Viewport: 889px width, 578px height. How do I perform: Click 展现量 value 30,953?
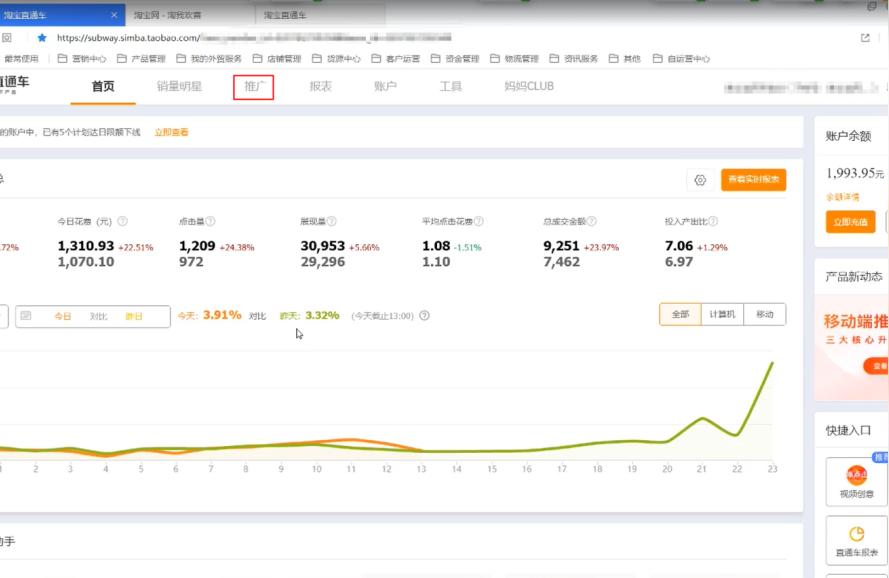click(323, 246)
